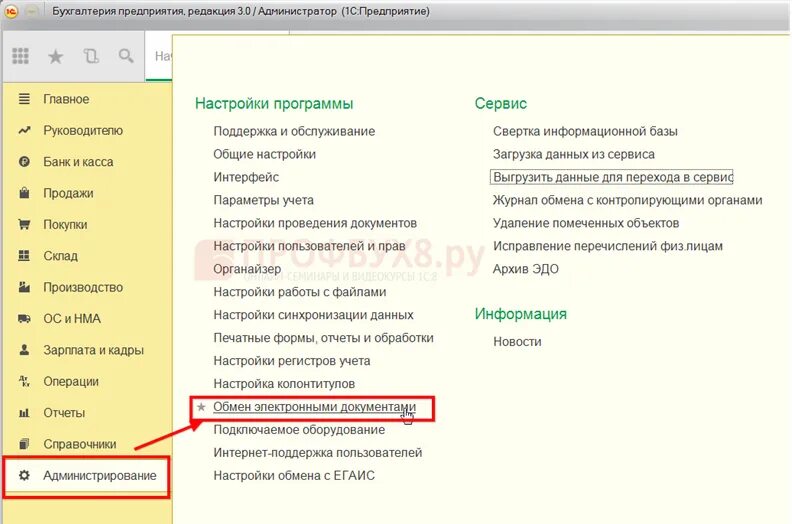Viewport: 792px width, 524px height.
Task: Open the Органайзер link
Action: pos(247,269)
